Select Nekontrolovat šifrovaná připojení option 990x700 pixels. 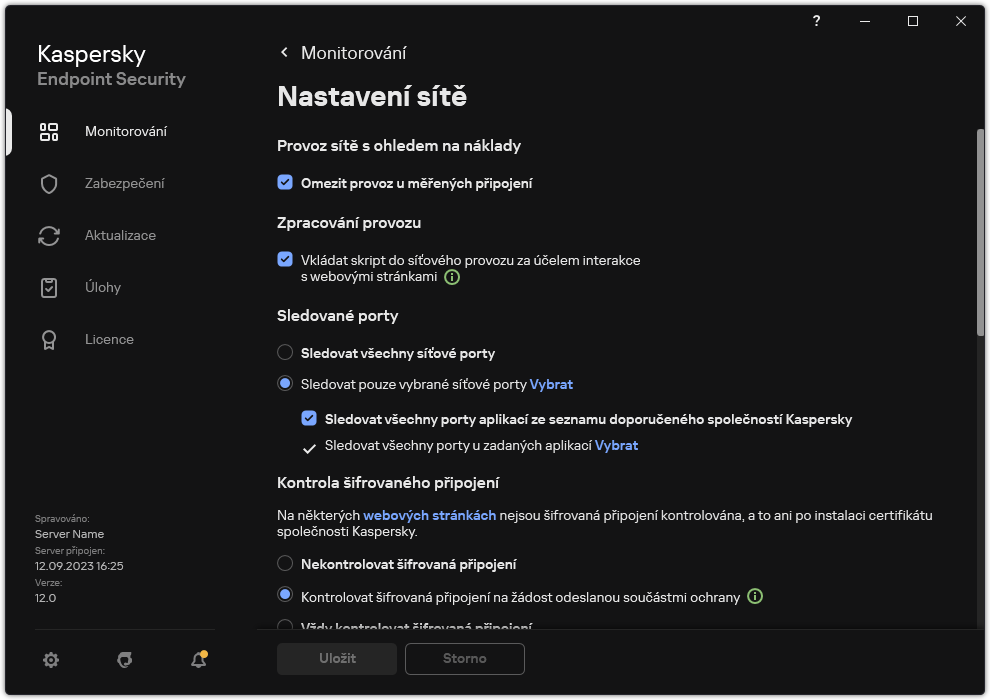point(285,564)
